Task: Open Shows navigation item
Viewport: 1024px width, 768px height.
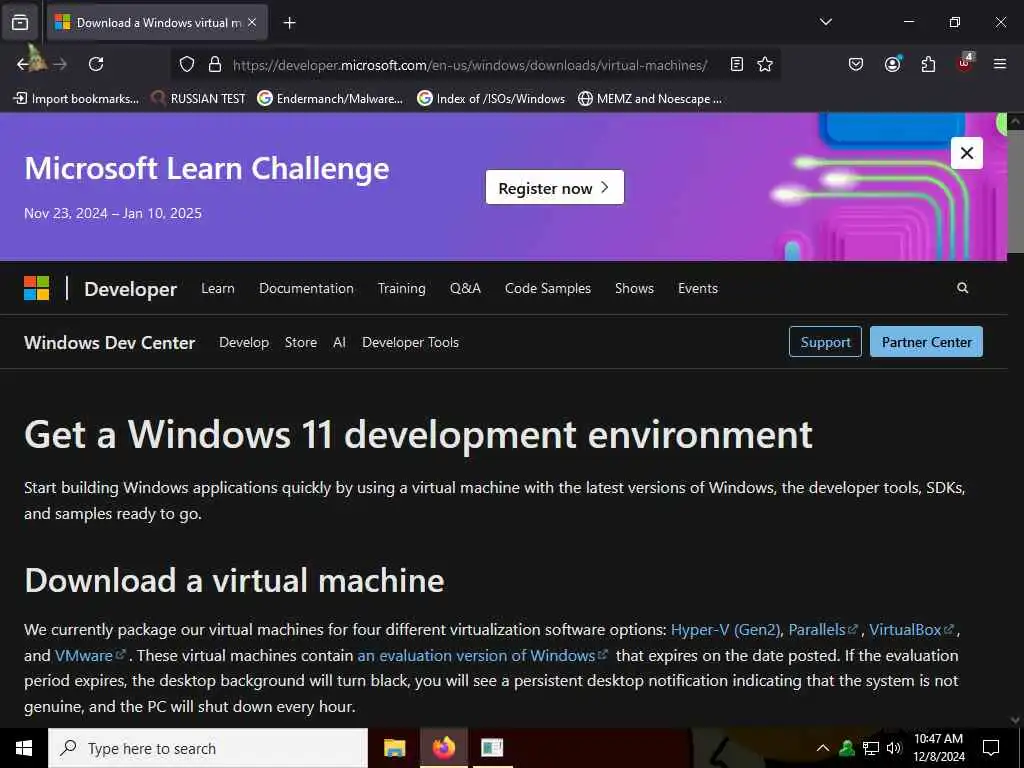Action: tap(634, 288)
